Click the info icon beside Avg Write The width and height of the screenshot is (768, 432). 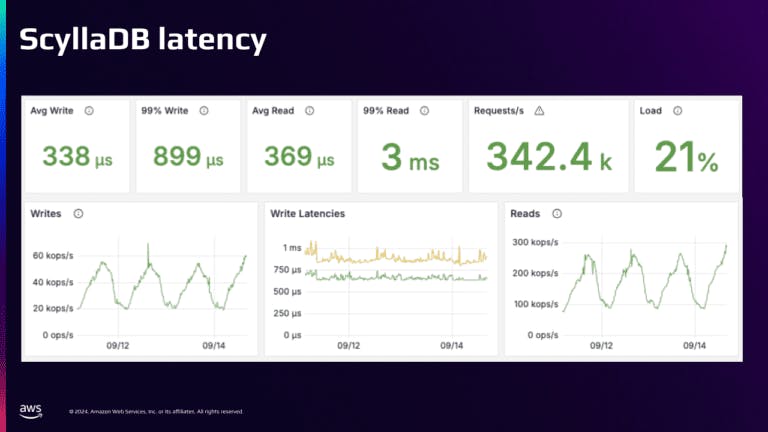coord(88,111)
